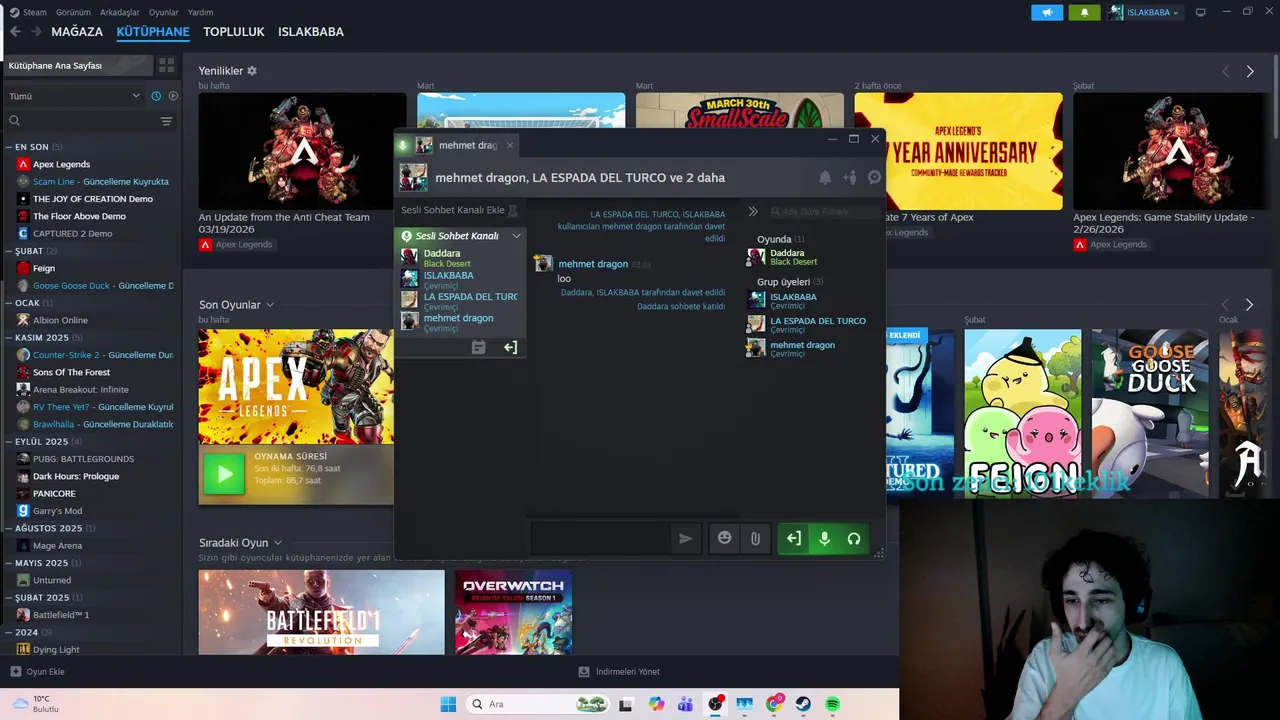Image resolution: width=1280 pixels, height=720 pixels.
Task: Click İndirmeleri Yönet
Action: (619, 672)
